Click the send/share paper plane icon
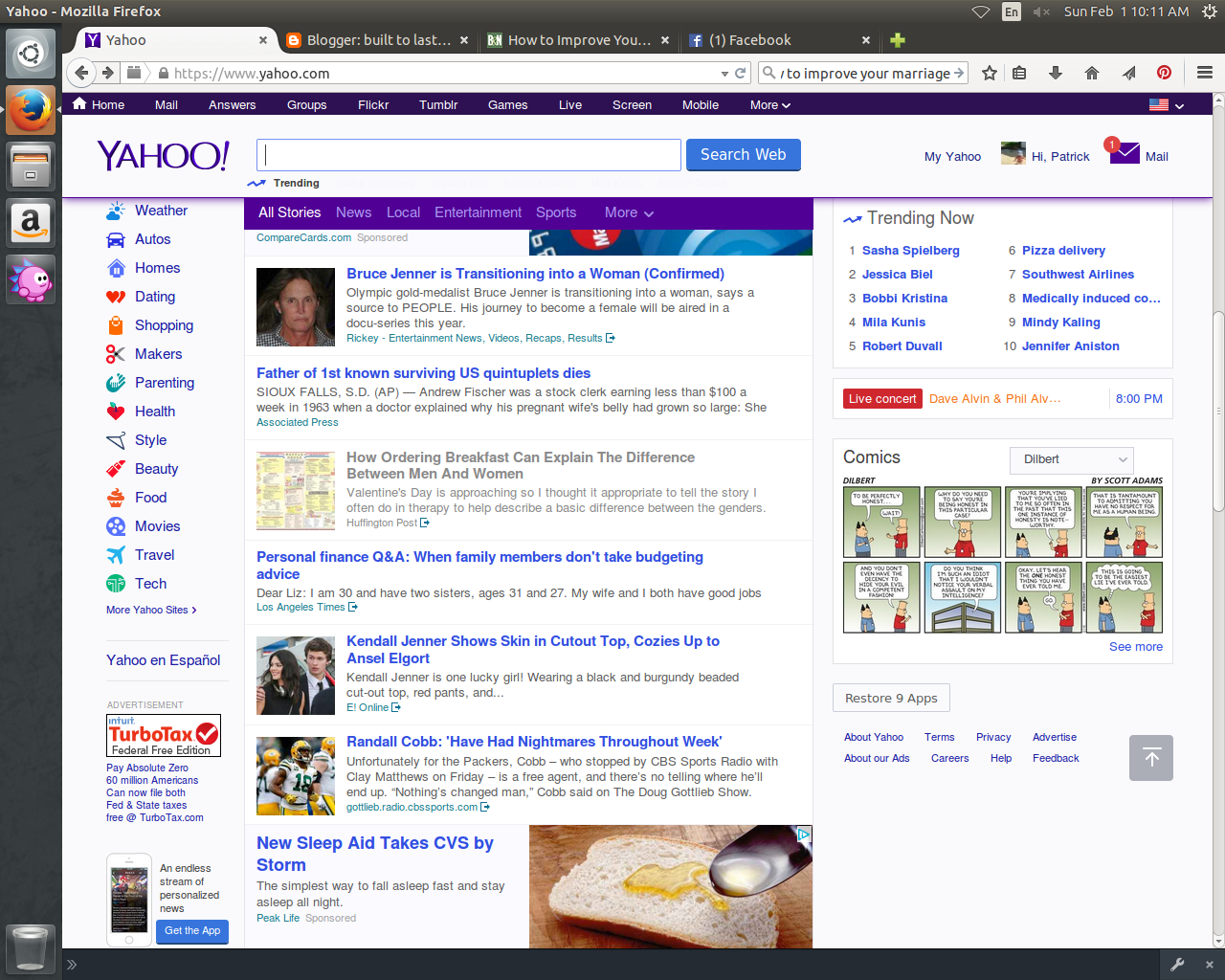 1128,73
